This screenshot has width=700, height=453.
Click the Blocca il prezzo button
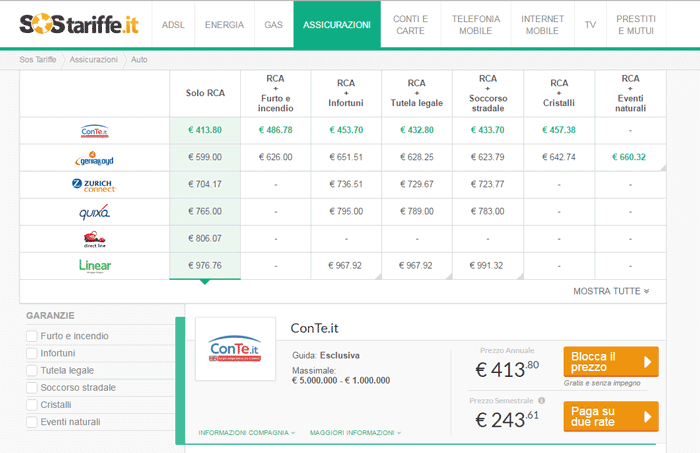[x=611, y=362]
